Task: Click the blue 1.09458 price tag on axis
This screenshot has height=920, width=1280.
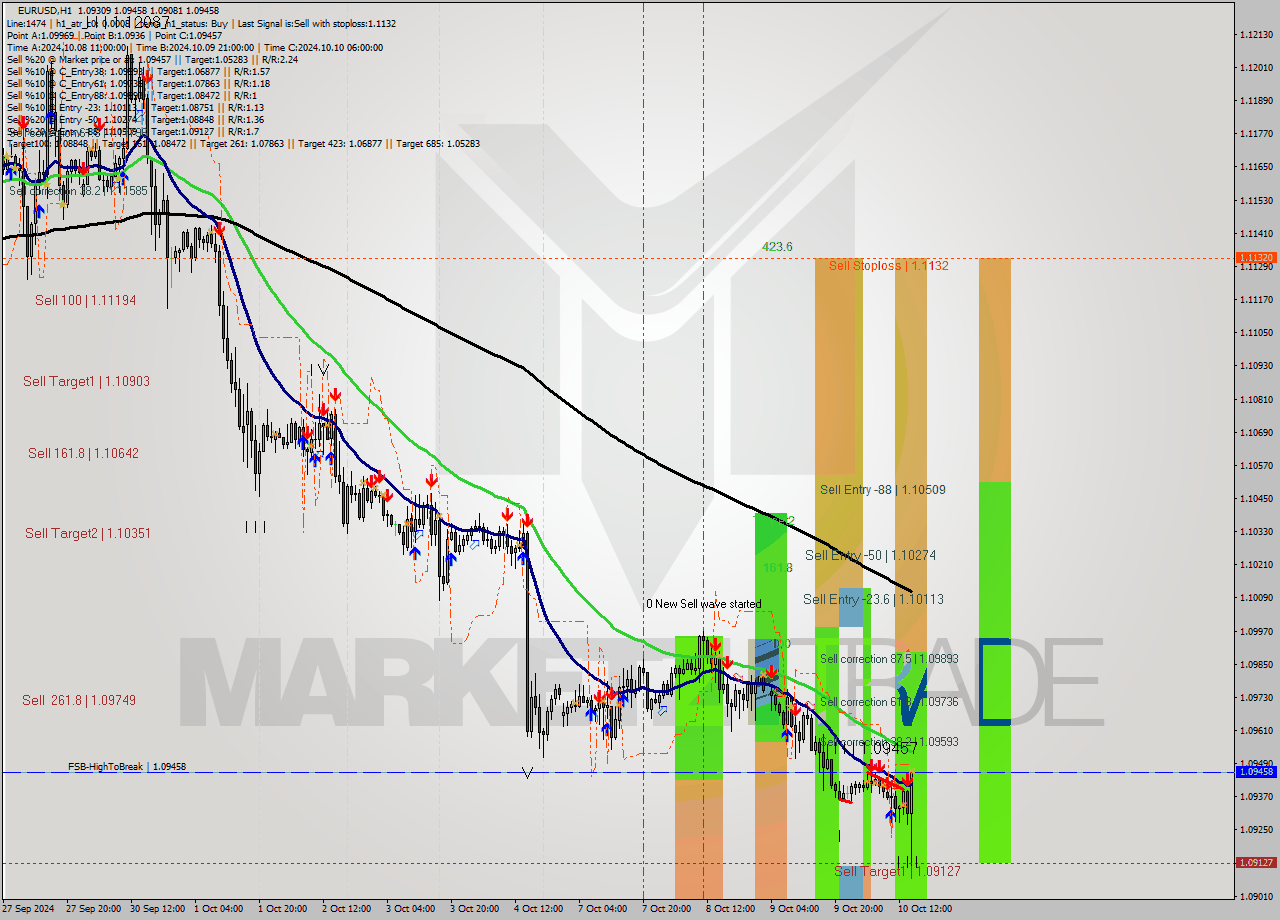Action: (1256, 772)
